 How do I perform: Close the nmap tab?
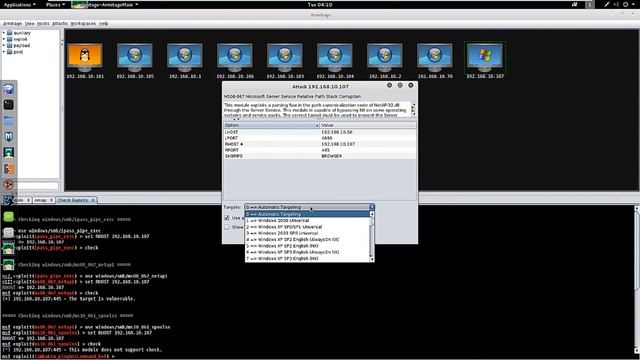(51, 200)
